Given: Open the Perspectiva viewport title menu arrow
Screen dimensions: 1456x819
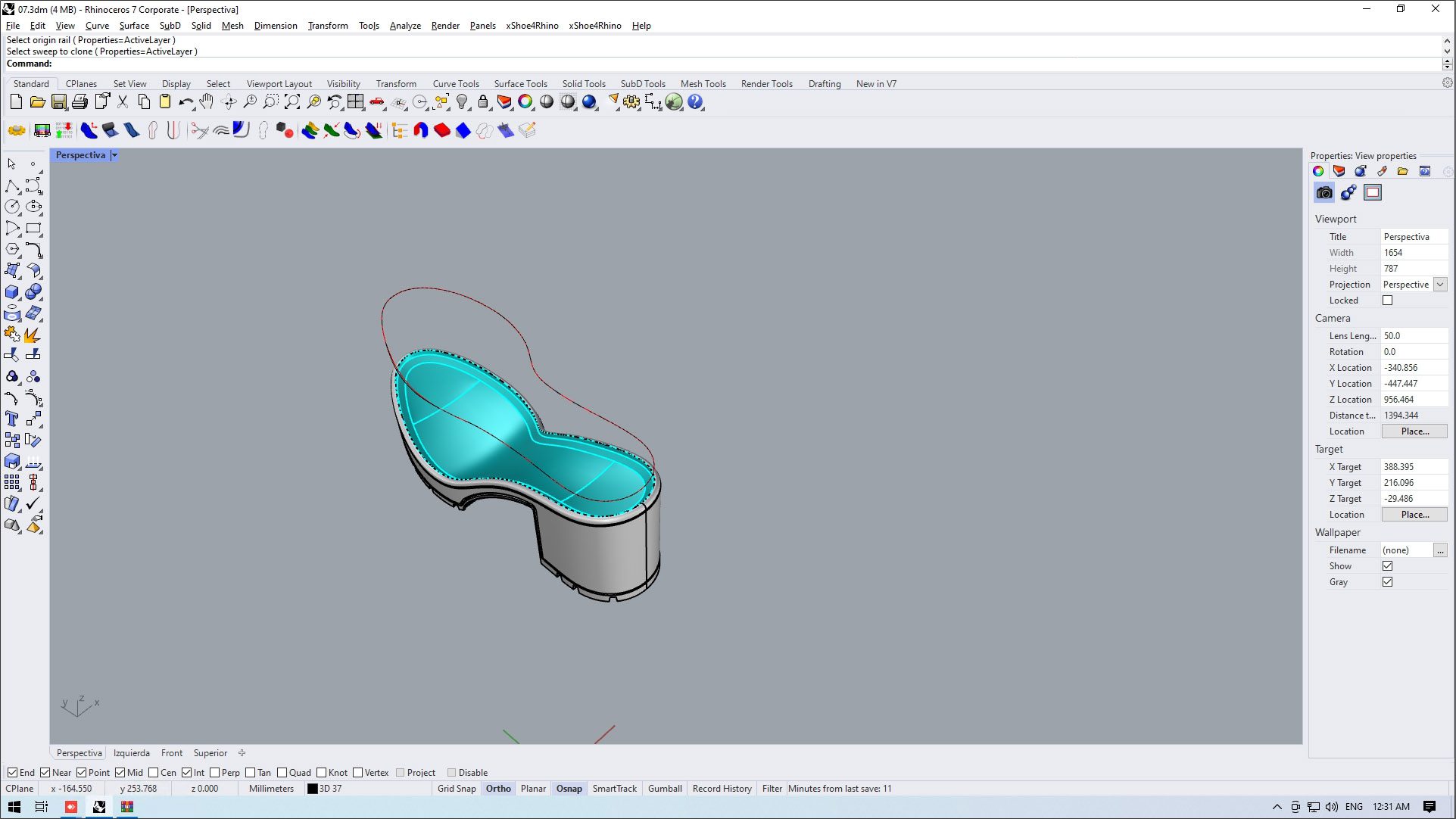Looking at the screenshot, I should click(x=114, y=155).
